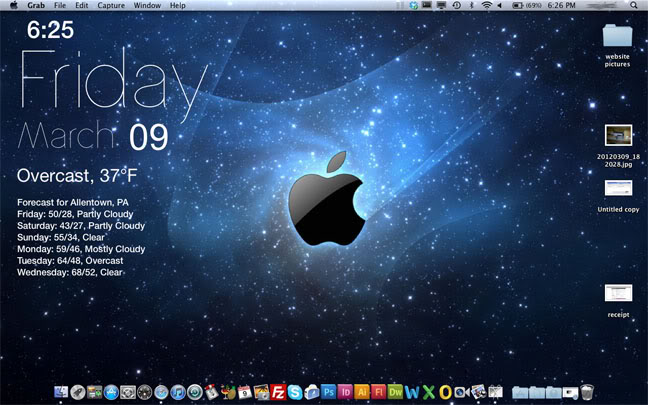Click the Wi-Fi status icon
The height and width of the screenshot is (405, 648).
pos(487,5)
